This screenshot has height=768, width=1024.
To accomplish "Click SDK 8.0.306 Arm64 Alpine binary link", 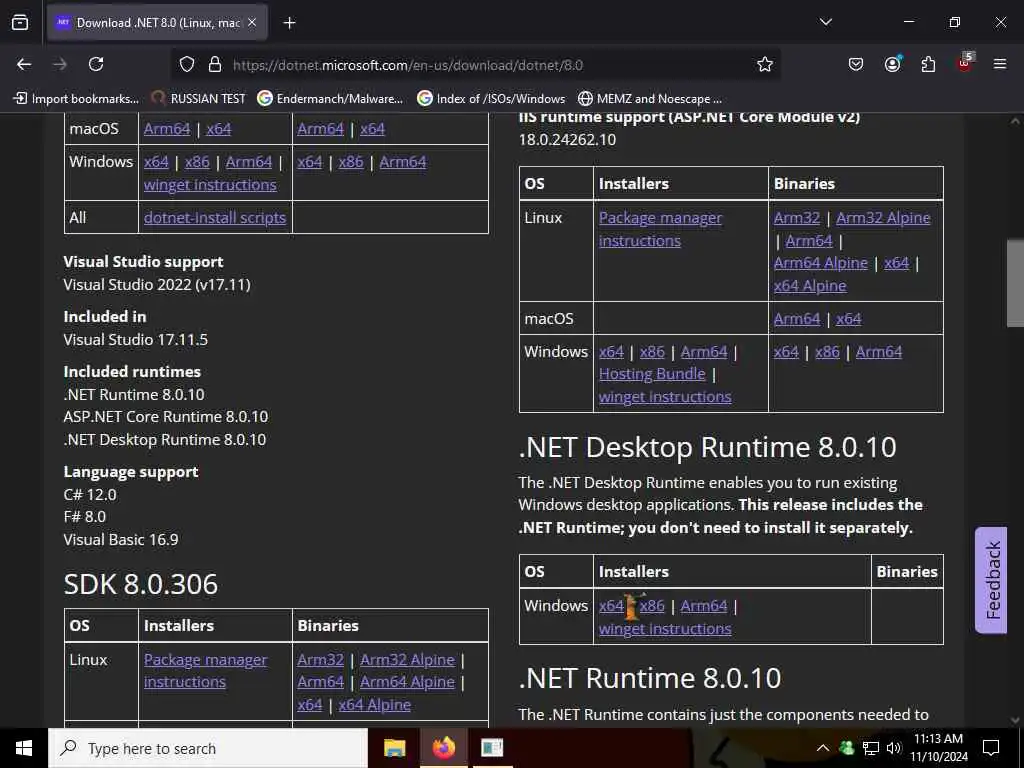I will (407, 682).
